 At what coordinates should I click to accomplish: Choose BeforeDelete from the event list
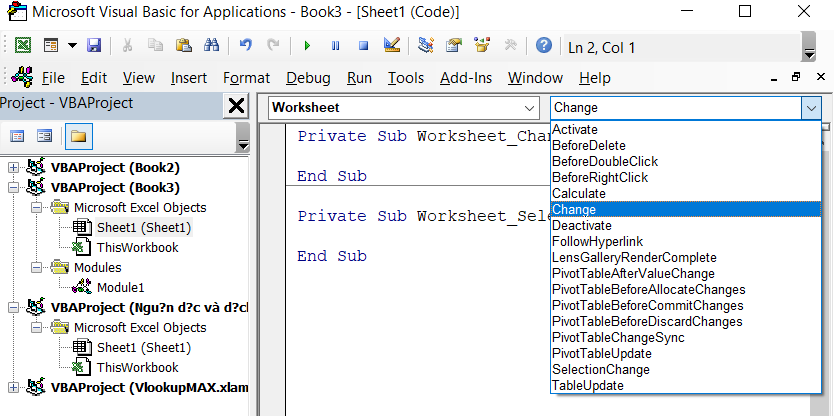tap(686, 146)
